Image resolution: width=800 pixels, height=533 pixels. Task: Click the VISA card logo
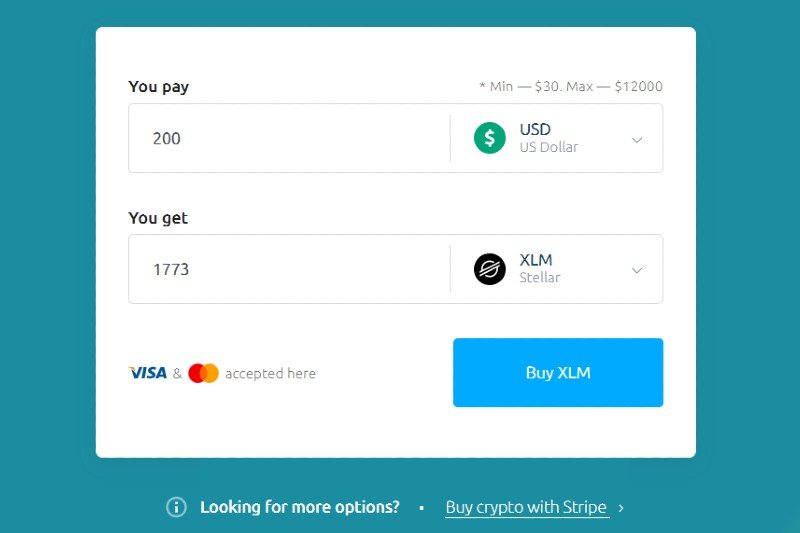[148, 373]
